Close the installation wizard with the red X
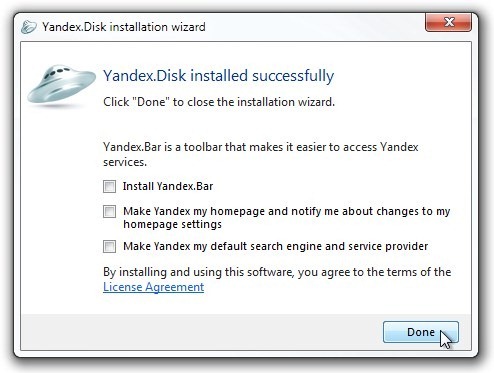The height and width of the screenshot is (373, 494). (448, 22)
